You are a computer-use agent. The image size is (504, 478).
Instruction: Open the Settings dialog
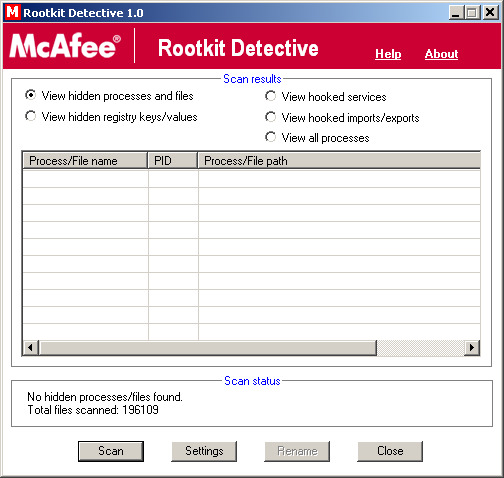click(204, 451)
